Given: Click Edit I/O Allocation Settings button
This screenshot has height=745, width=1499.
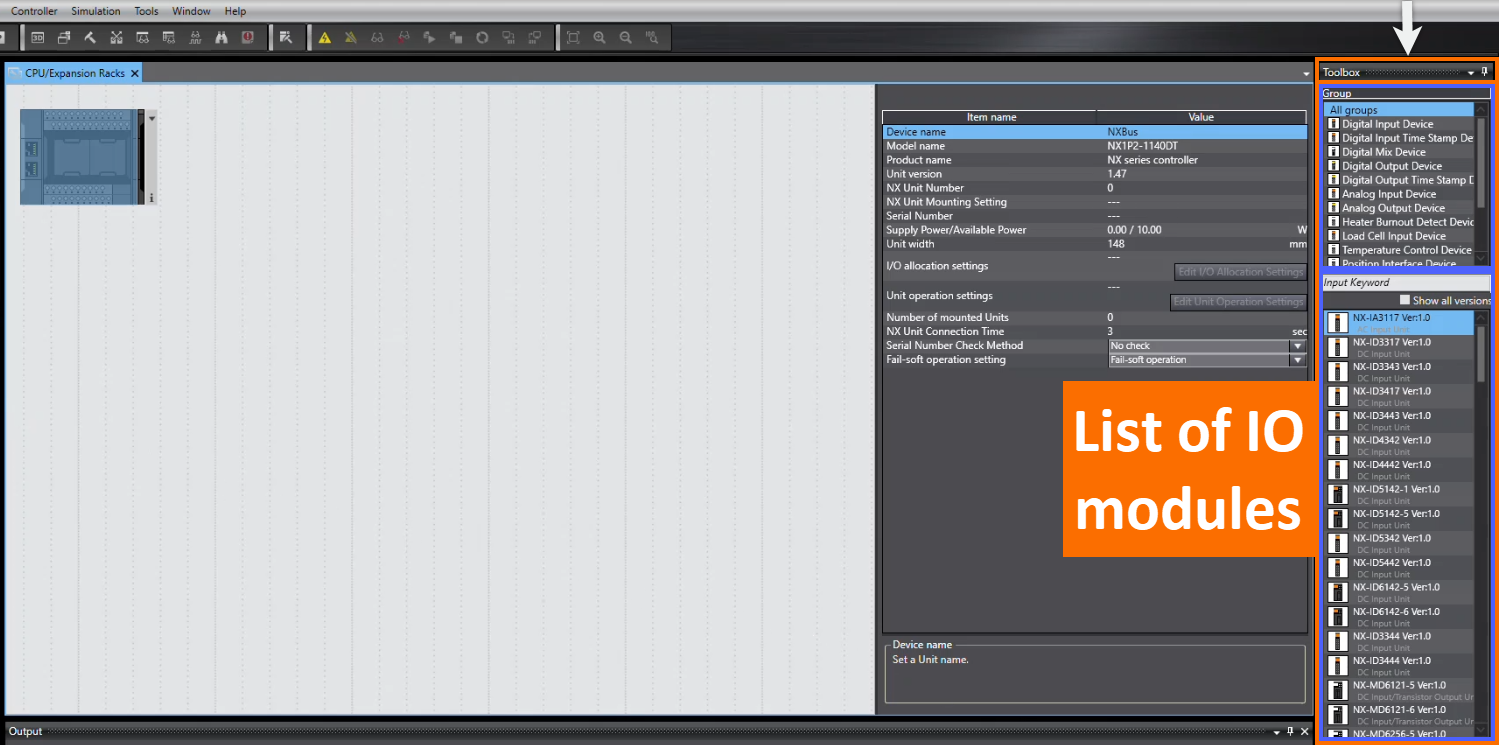Looking at the screenshot, I should [x=1240, y=272].
